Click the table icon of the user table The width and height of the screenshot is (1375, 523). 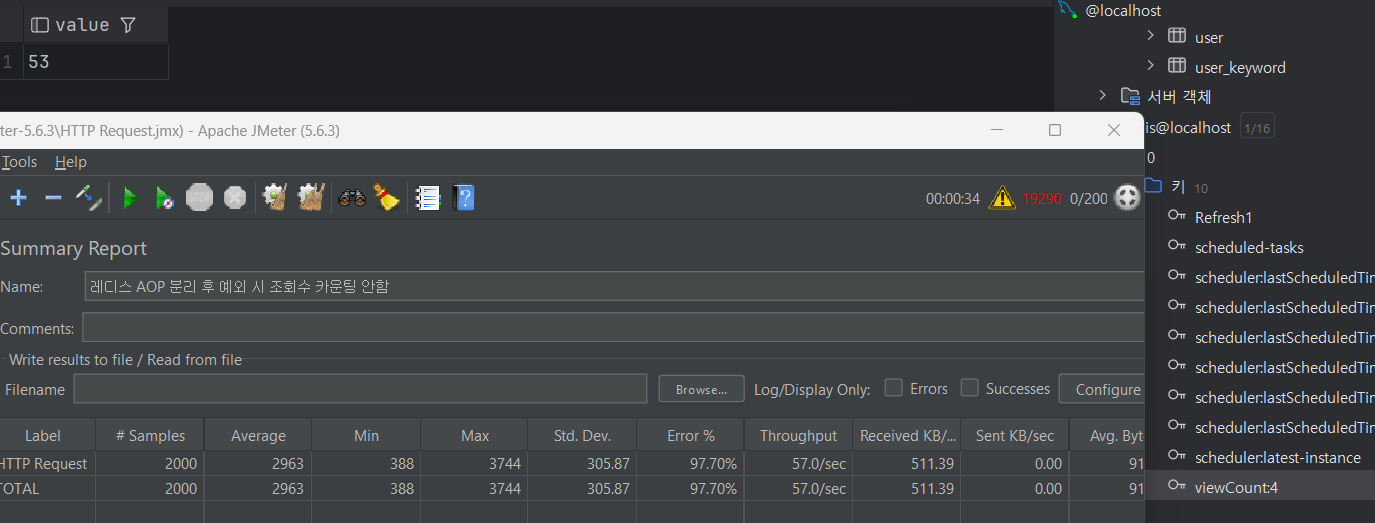pyautogui.click(x=1177, y=36)
